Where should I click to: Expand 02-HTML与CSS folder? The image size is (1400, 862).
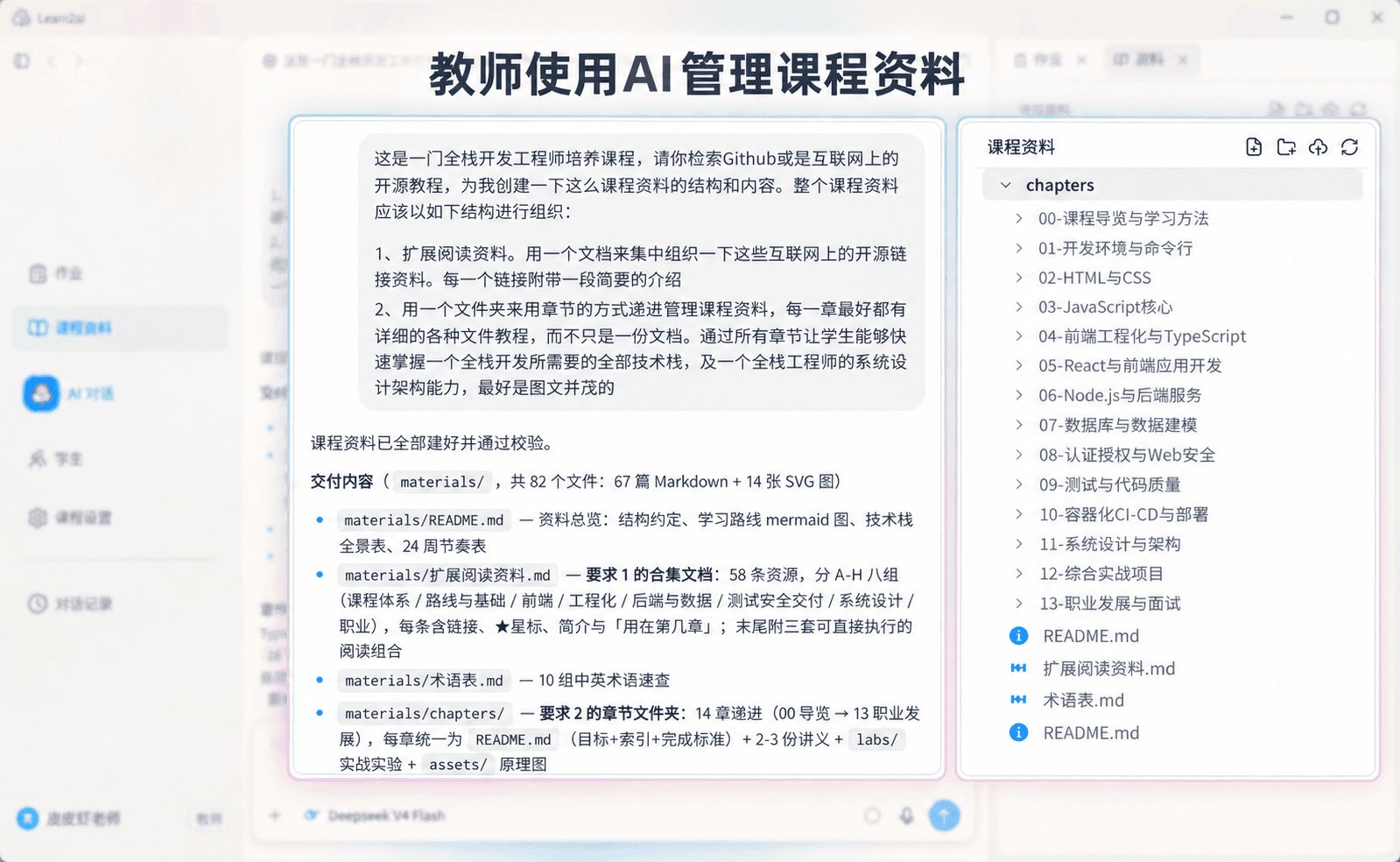pos(1018,278)
